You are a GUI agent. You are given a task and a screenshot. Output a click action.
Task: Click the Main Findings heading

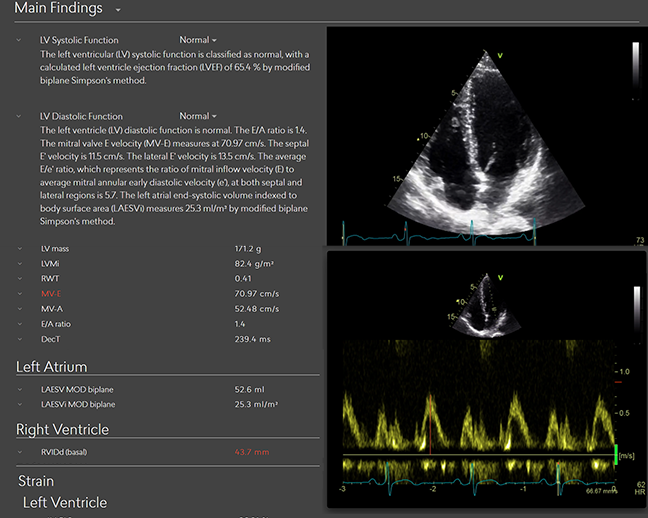[x=58, y=8]
